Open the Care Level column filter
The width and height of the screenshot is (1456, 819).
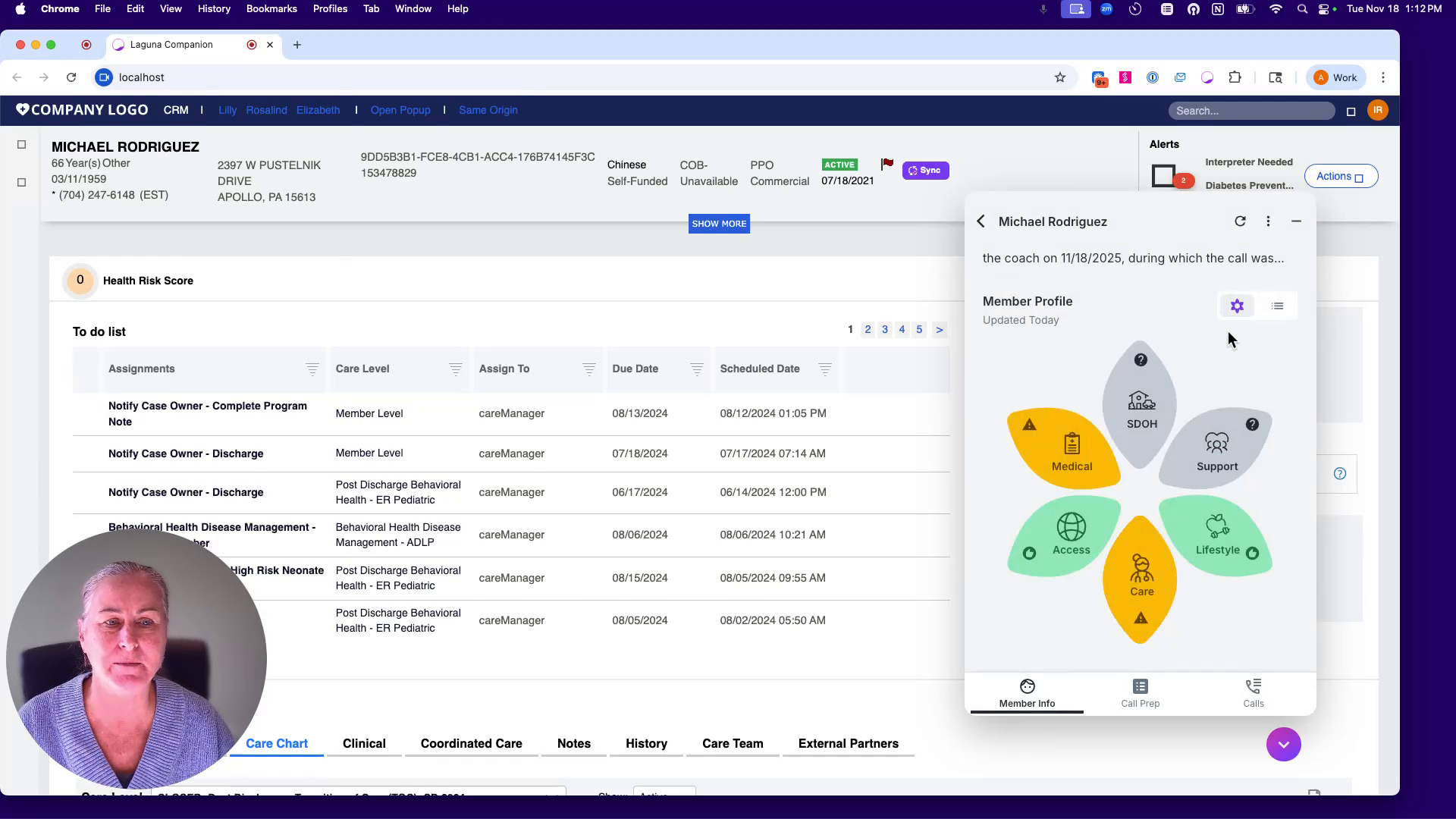pyautogui.click(x=456, y=370)
